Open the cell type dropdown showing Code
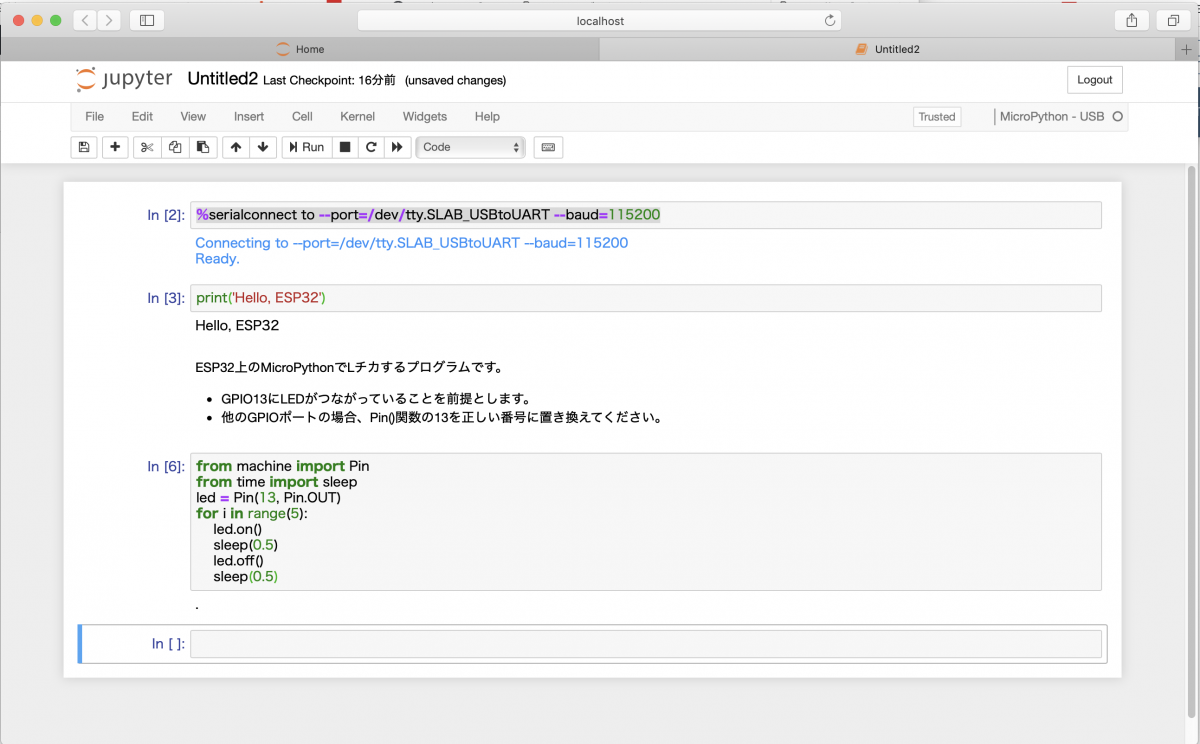This screenshot has height=744, width=1200. 470,147
